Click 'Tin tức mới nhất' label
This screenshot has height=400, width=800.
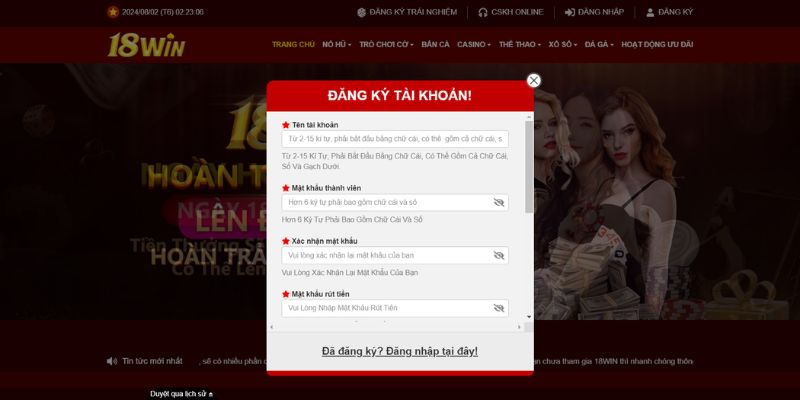152,361
